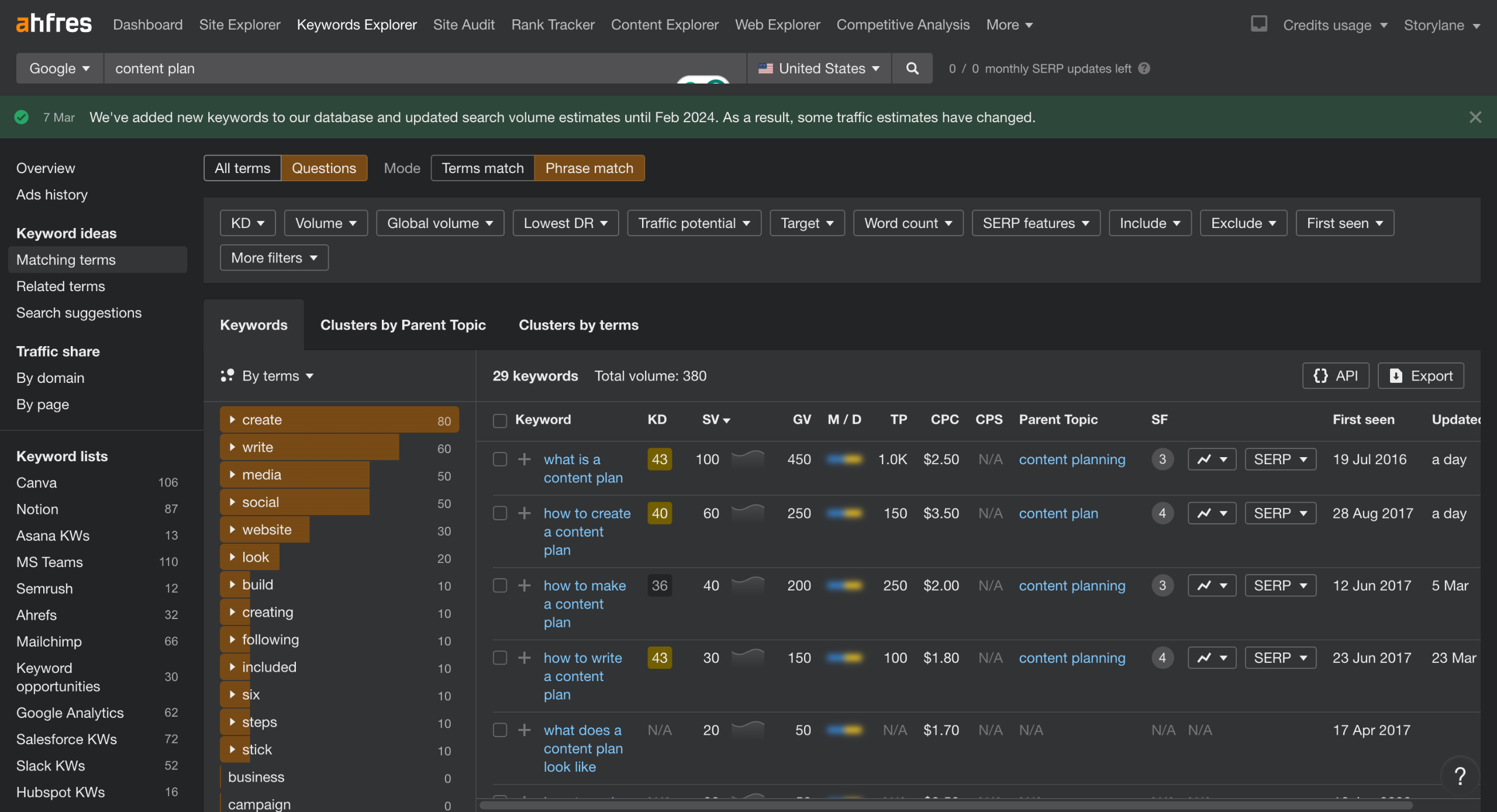The width and height of the screenshot is (1497, 812).
Task: Click the help question mark bubble
Action: coord(1460,776)
